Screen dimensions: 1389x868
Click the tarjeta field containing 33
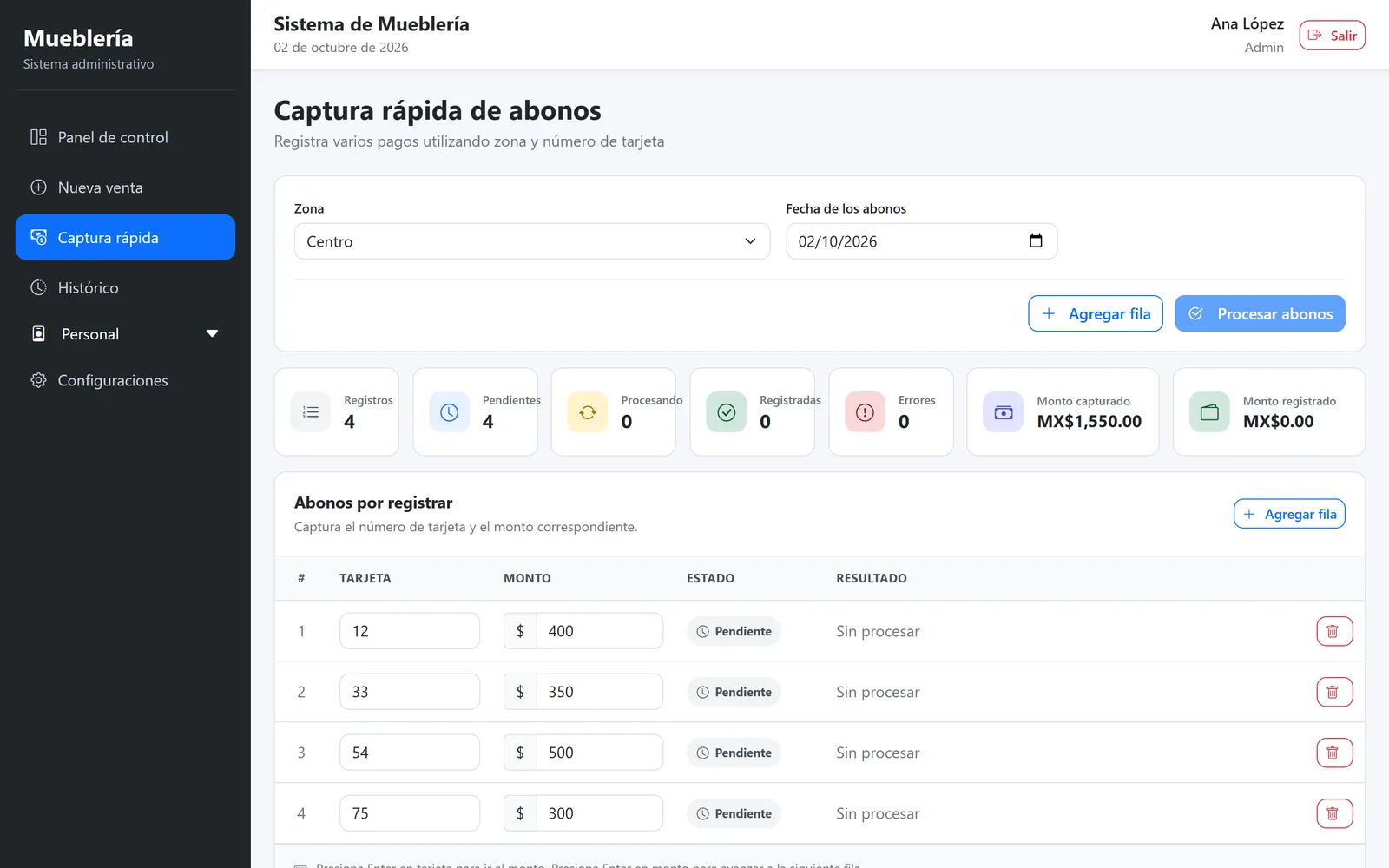point(410,692)
